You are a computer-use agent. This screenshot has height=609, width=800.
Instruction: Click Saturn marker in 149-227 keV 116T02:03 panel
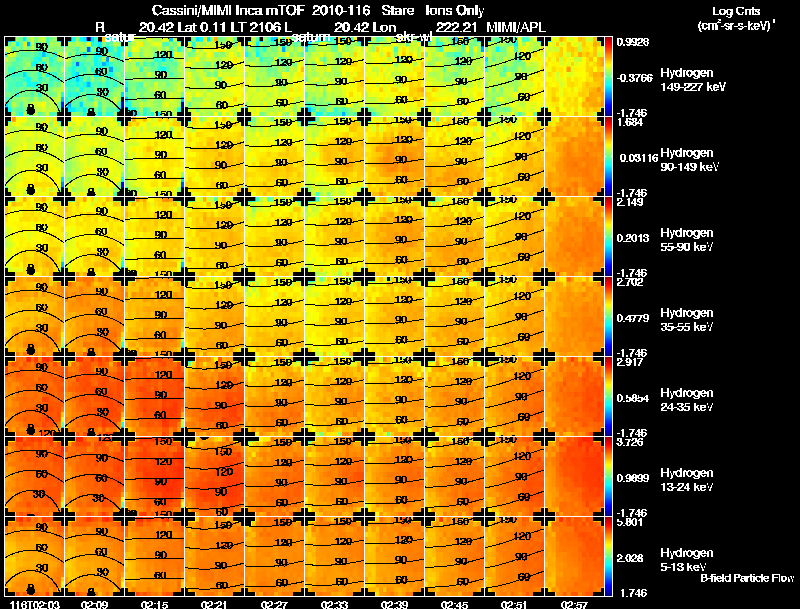(31, 109)
